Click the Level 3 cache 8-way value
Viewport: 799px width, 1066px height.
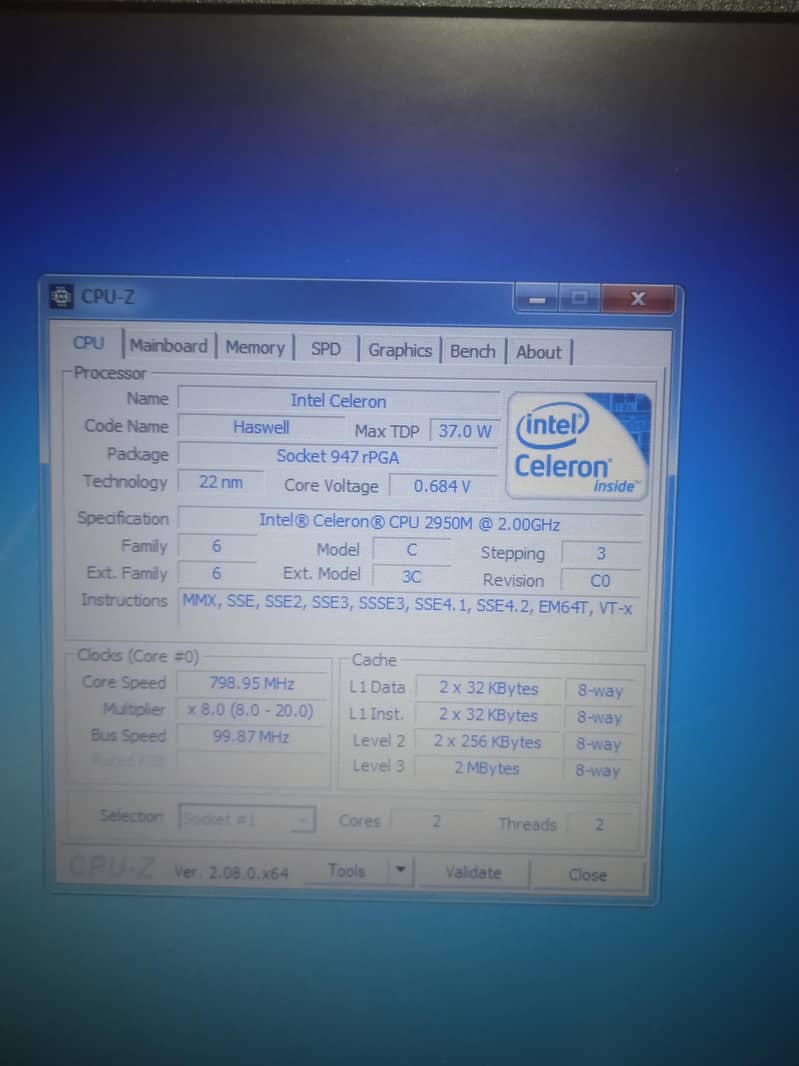point(598,770)
